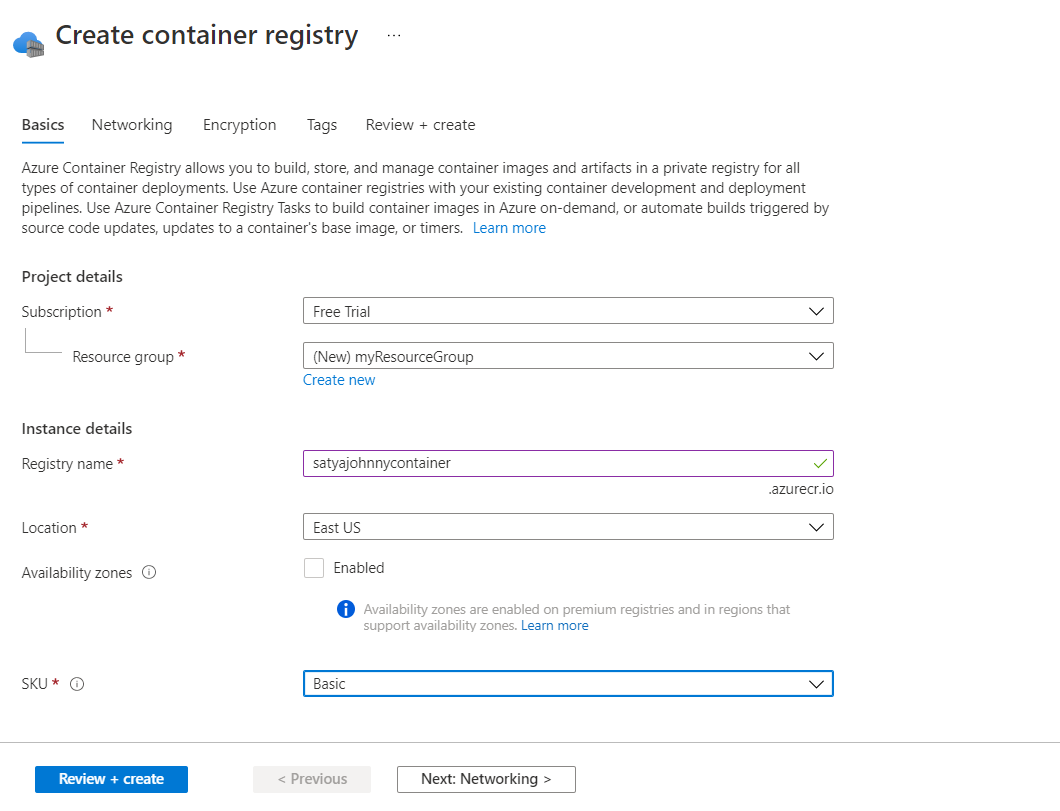Click the Create new resource group link
This screenshot has width=1060, height=811.
(x=339, y=380)
